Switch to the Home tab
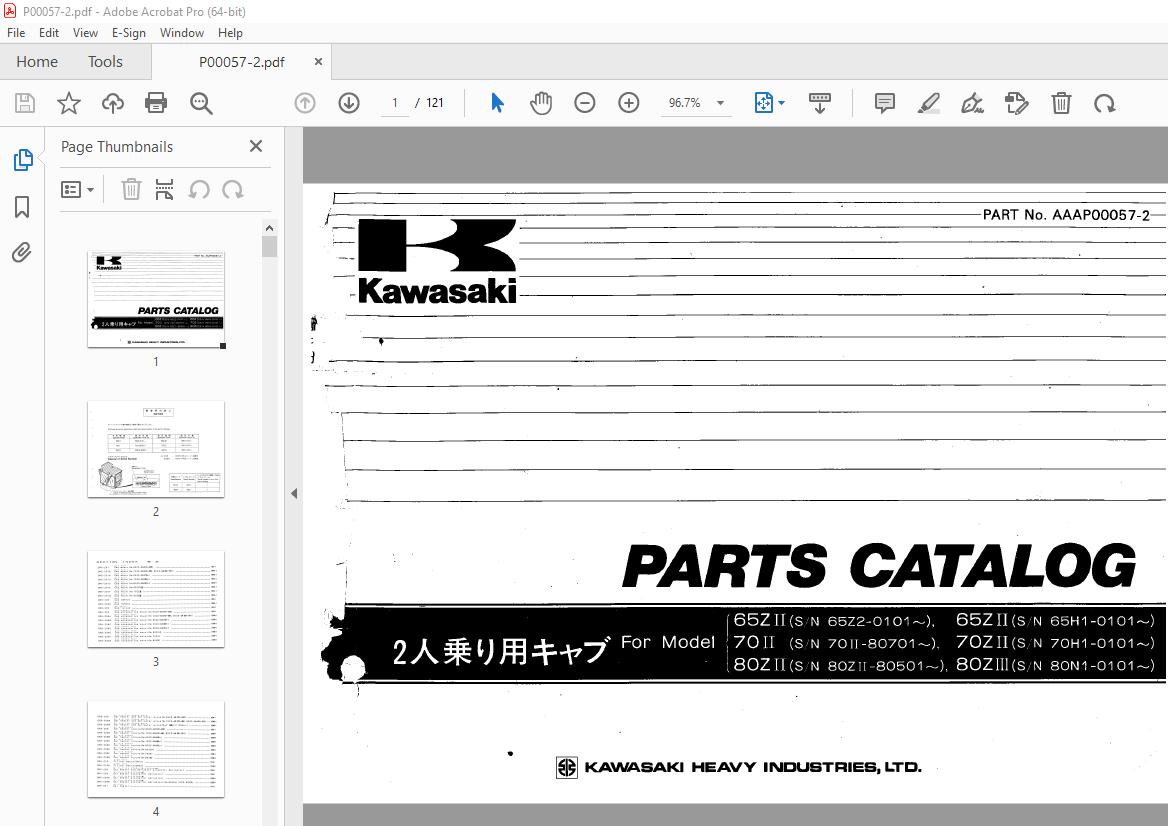Screen dimensions: 1168x826 point(36,62)
